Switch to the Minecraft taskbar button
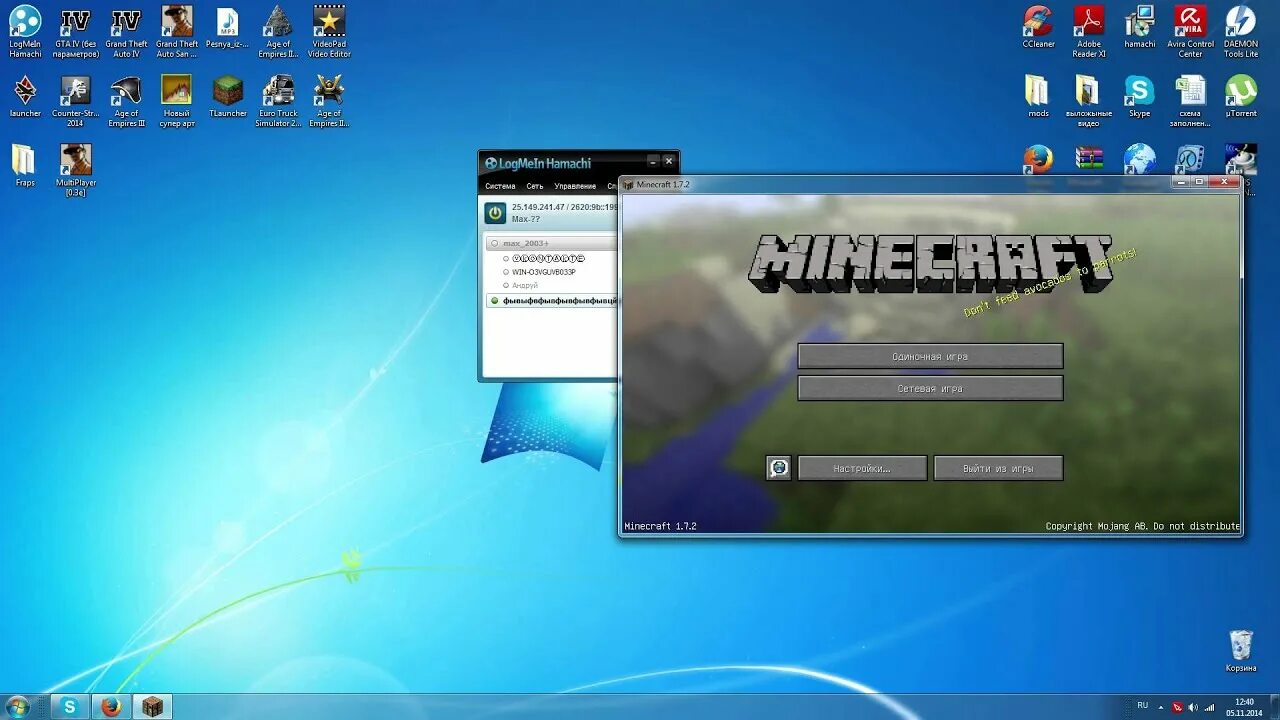The image size is (1280, 720). 152,706
